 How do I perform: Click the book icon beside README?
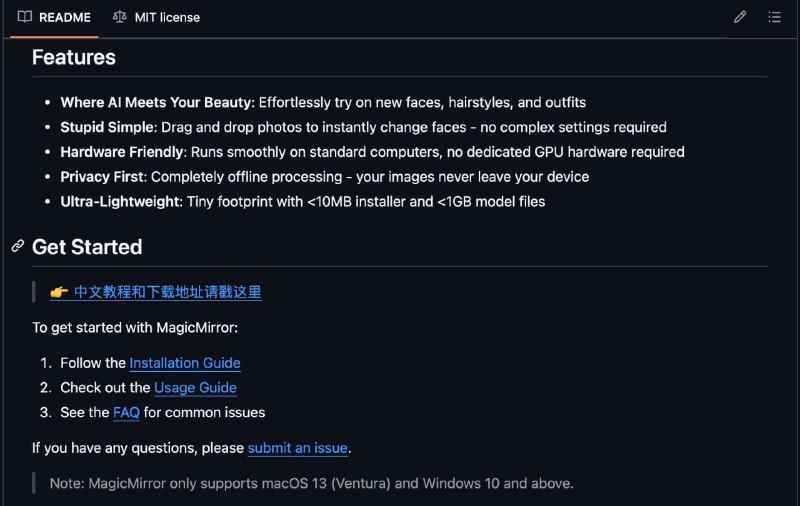coord(24,17)
